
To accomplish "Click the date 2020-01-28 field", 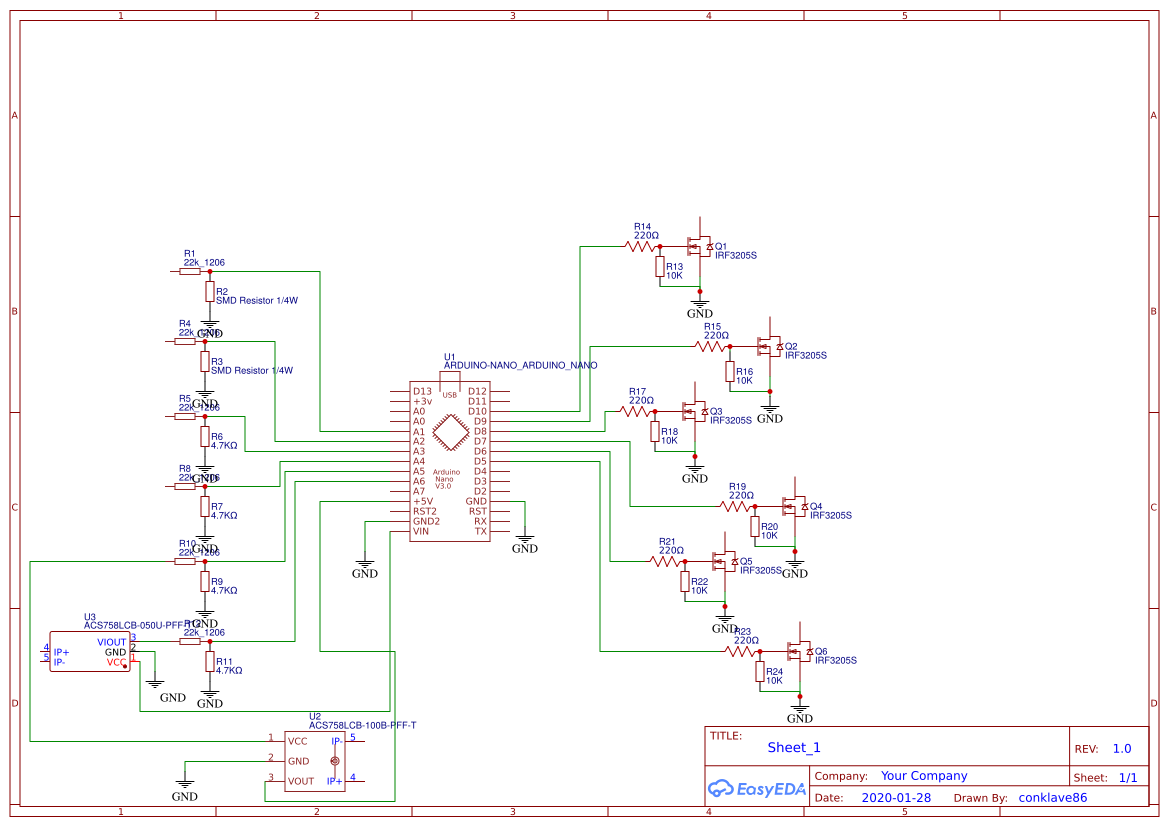I will (899, 797).
